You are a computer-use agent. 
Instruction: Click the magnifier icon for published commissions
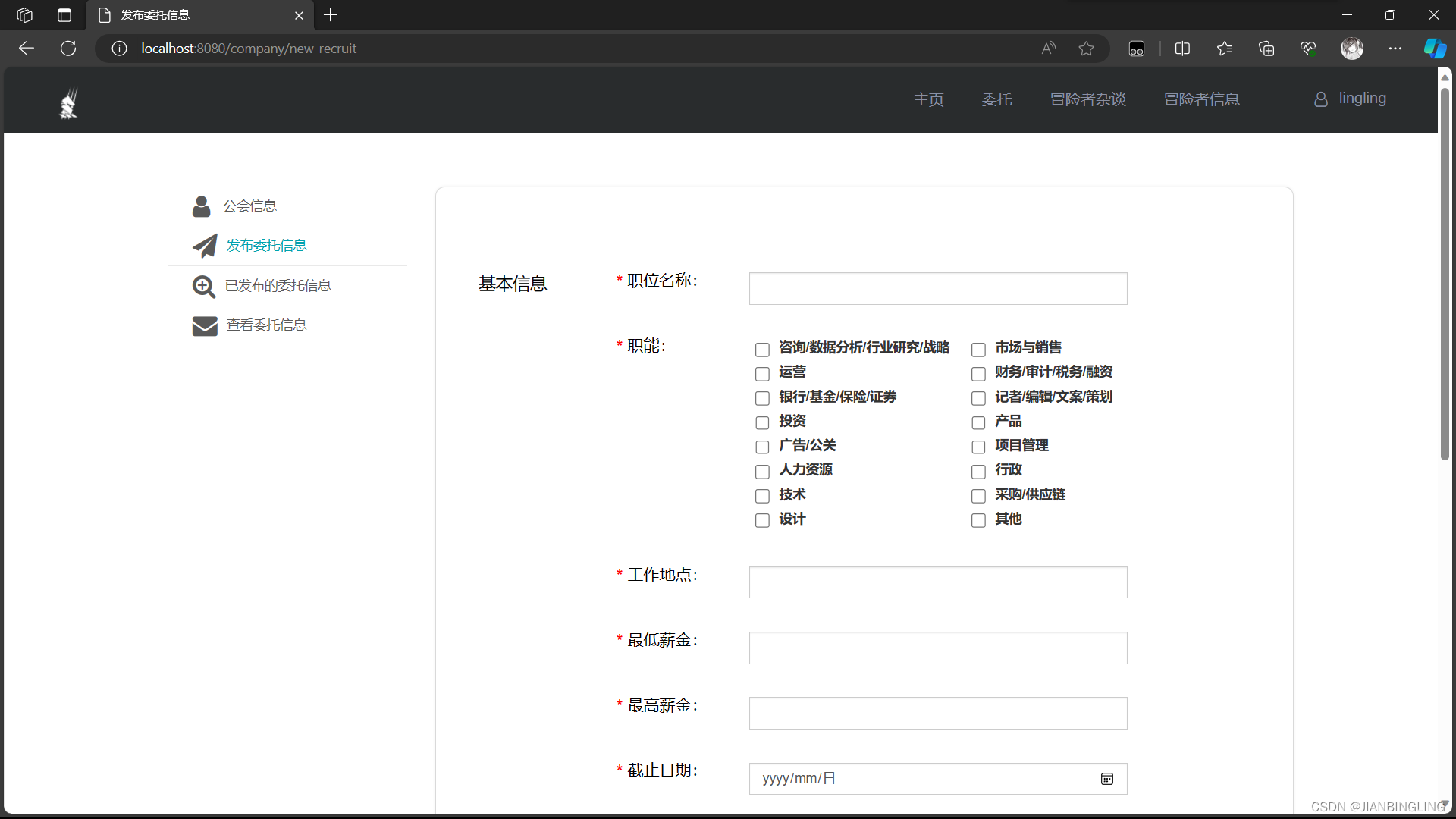(x=203, y=286)
